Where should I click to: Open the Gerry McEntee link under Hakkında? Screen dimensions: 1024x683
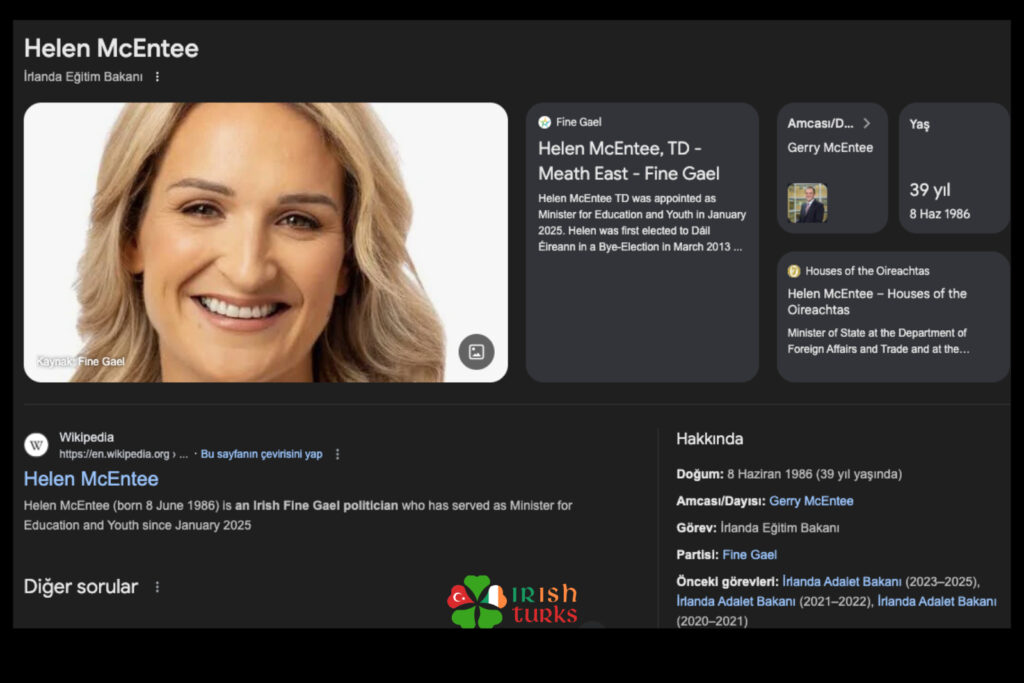tap(811, 501)
